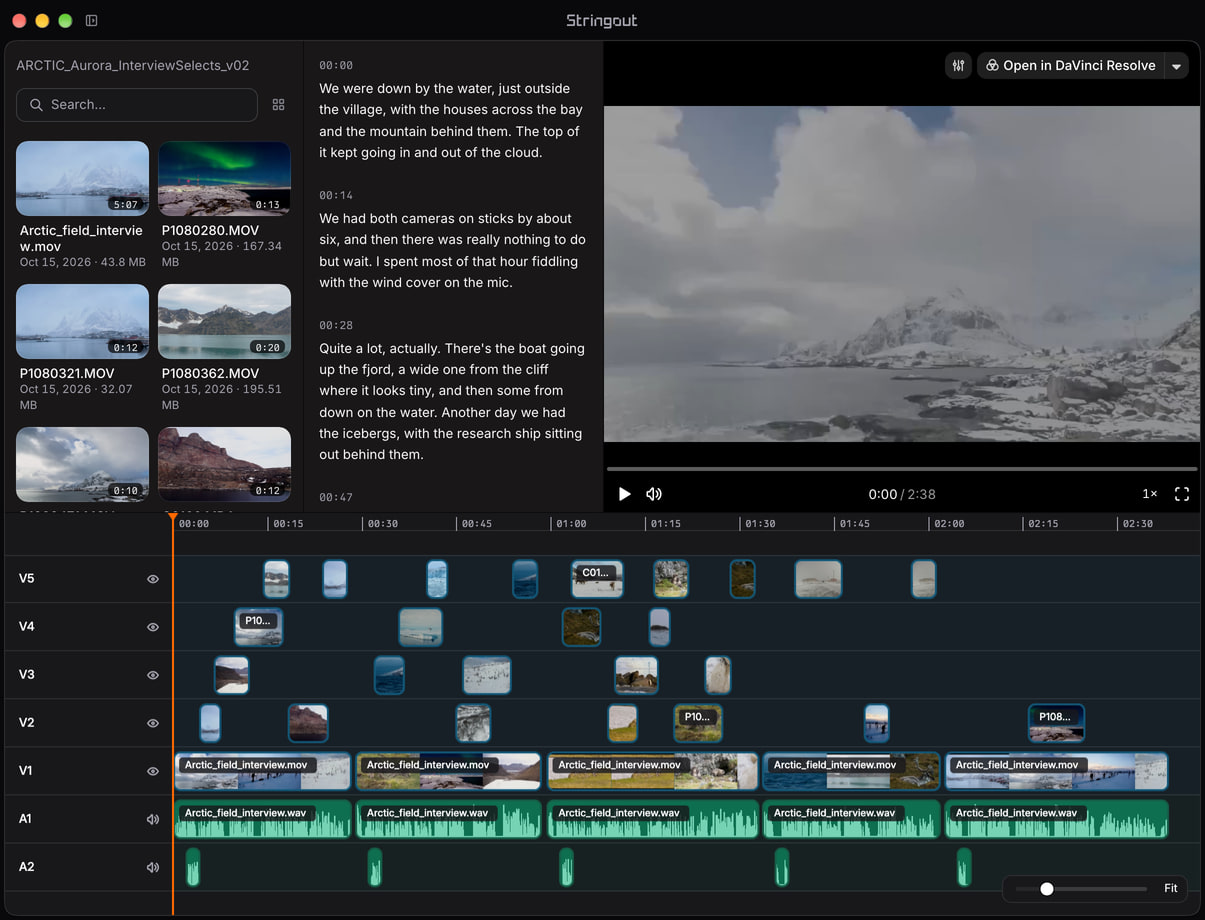This screenshot has height=920, width=1205.
Task: Click the project title ARCTIC_Aurora_InterviewSelects_v02
Action: [x=133, y=65]
